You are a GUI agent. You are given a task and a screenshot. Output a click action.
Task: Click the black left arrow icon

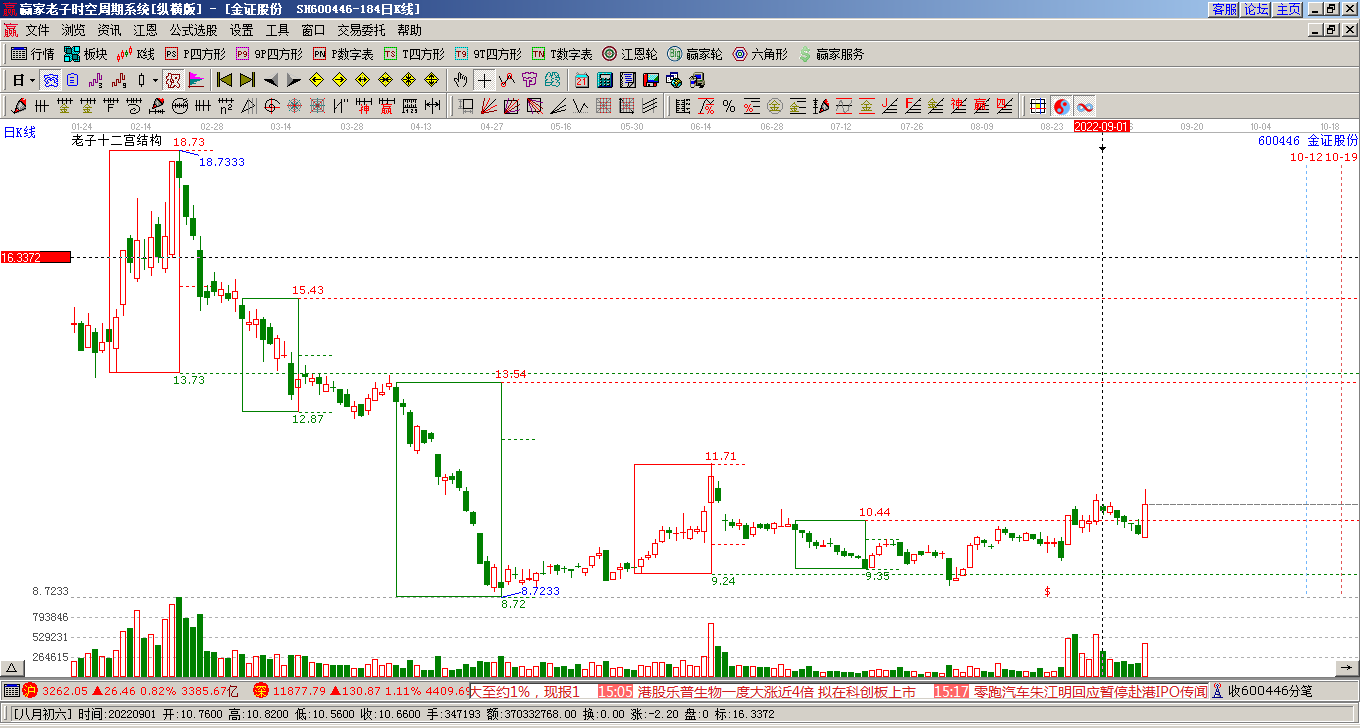271,80
